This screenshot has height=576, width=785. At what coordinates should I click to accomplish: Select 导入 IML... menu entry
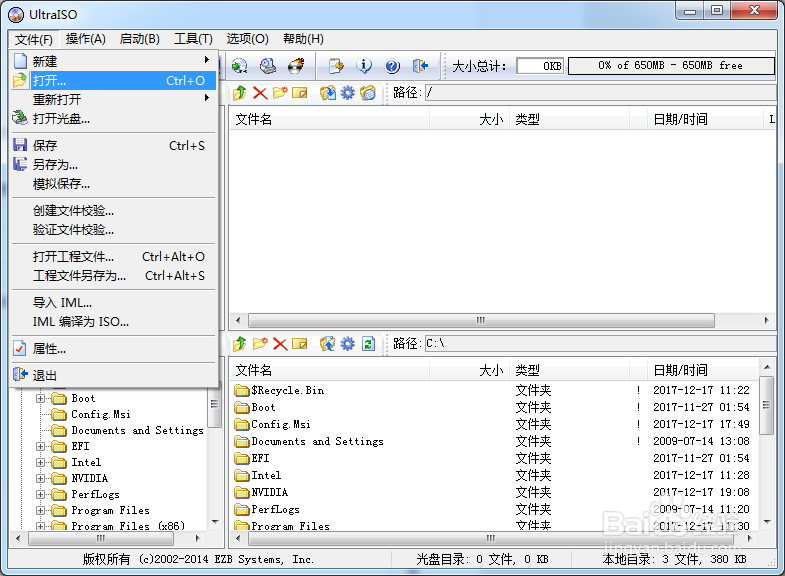pyautogui.click(x=114, y=303)
